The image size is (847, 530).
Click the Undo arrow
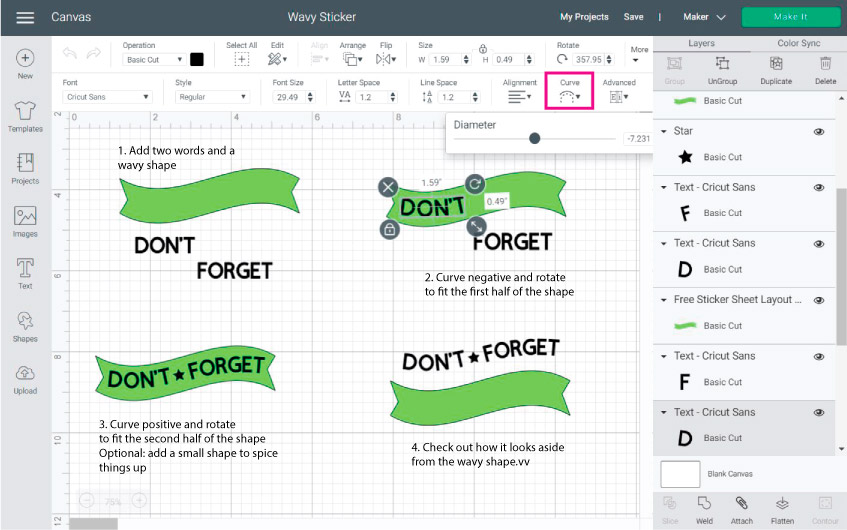pyautogui.click(x=70, y=53)
